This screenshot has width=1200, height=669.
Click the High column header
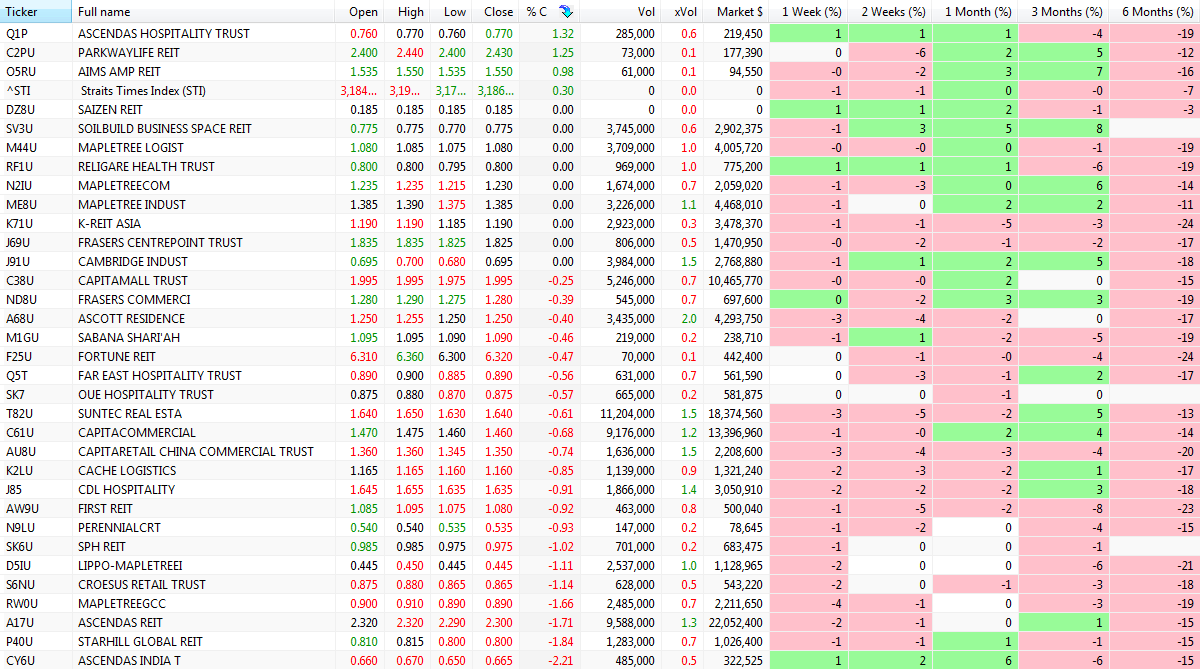[410, 11]
